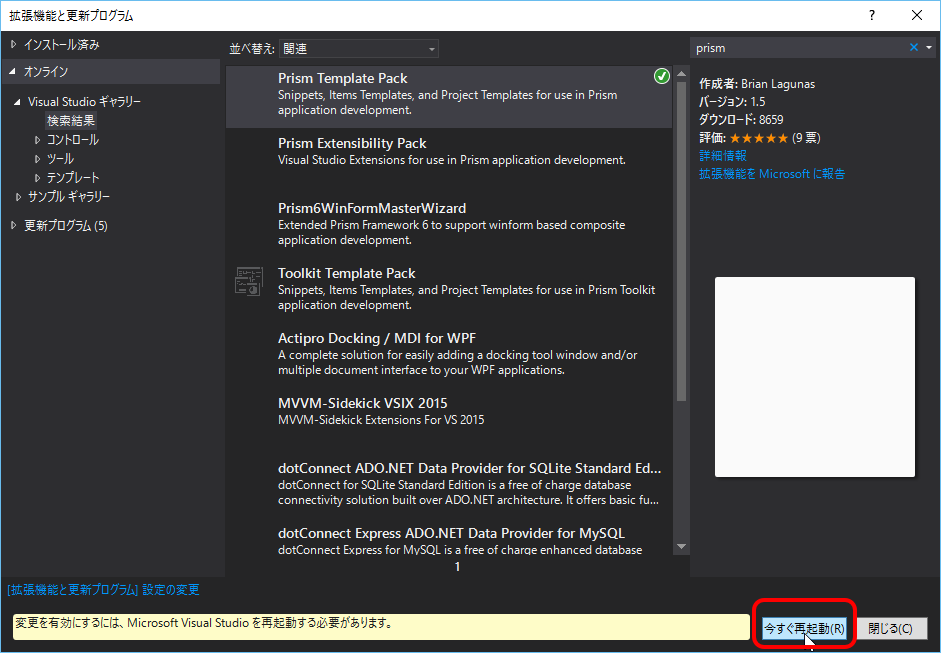941x653 pixels.
Task: Expand the テンプレート tree node
Action: point(37,178)
